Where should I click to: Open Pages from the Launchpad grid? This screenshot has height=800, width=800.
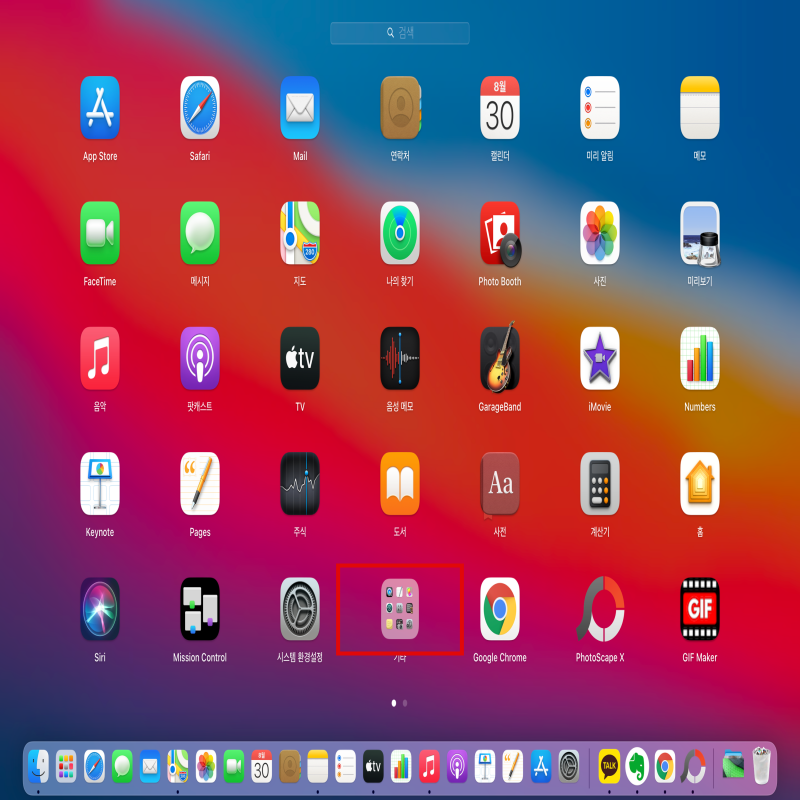pos(200,484)
